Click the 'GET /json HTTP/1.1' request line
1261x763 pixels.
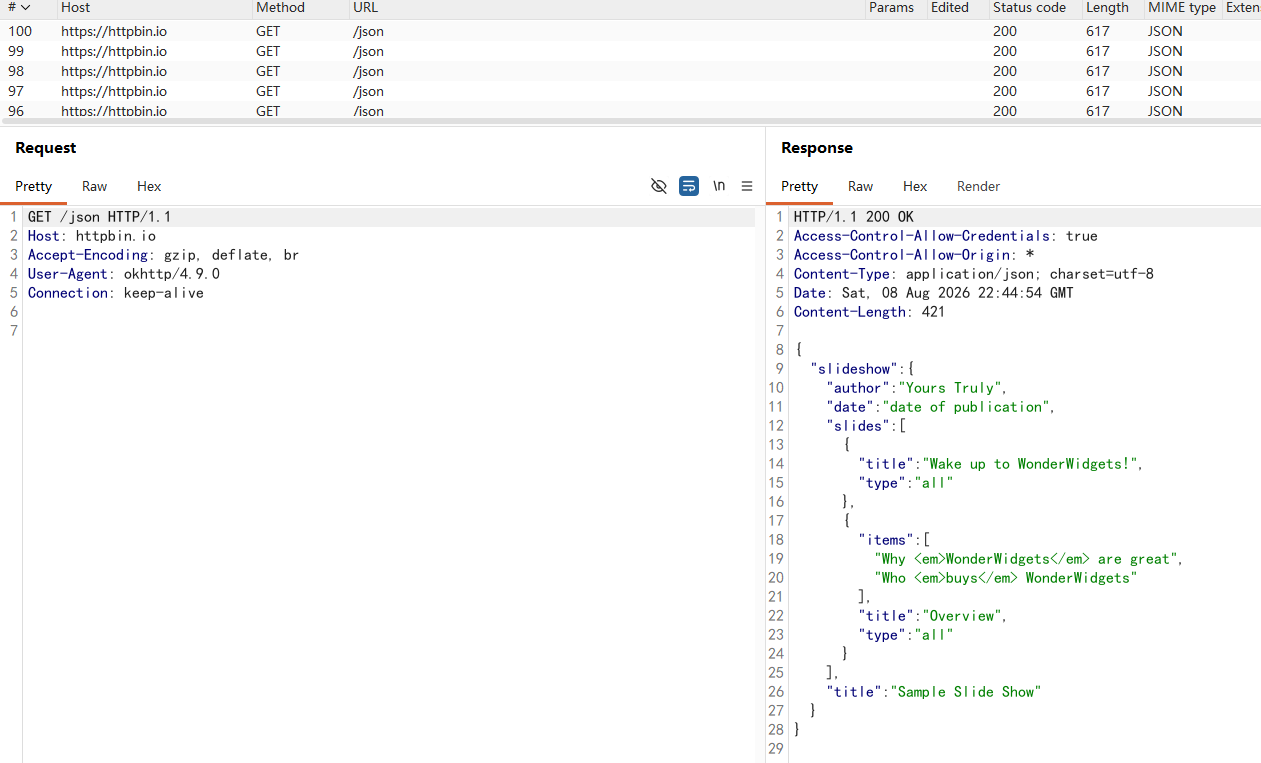coord(100,217)
